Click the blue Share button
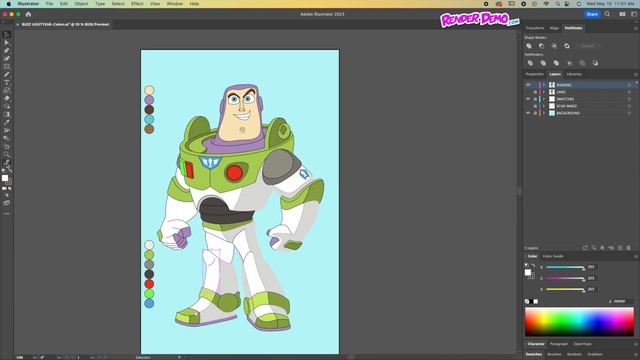This screenshot has width=640, height=360. [x=592, y=14]
